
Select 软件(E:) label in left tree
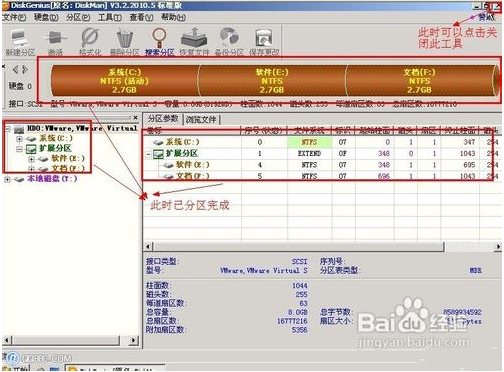[x=68, y=159]
